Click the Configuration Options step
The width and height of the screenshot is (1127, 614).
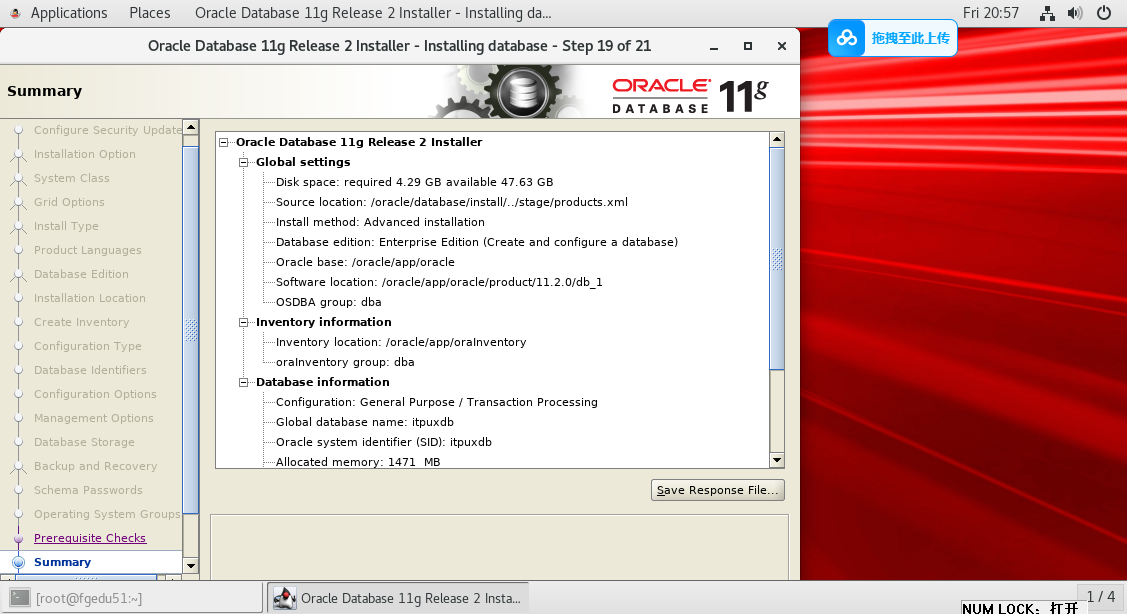[x=95, y=395]
